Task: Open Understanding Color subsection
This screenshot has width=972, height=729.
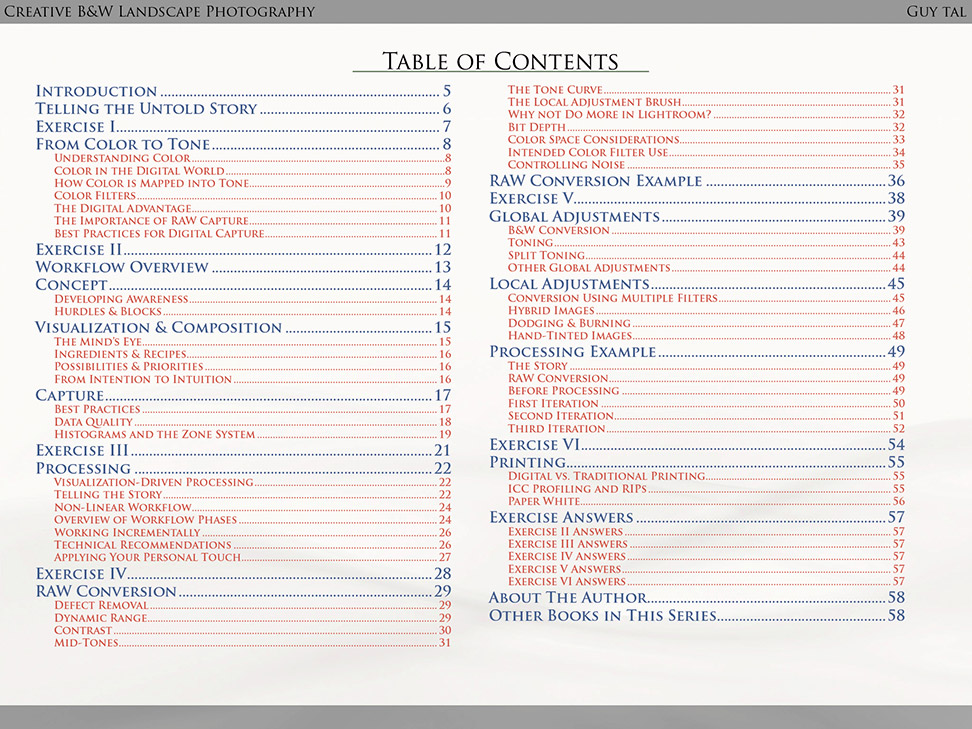Action: click(x=252, y=158)
